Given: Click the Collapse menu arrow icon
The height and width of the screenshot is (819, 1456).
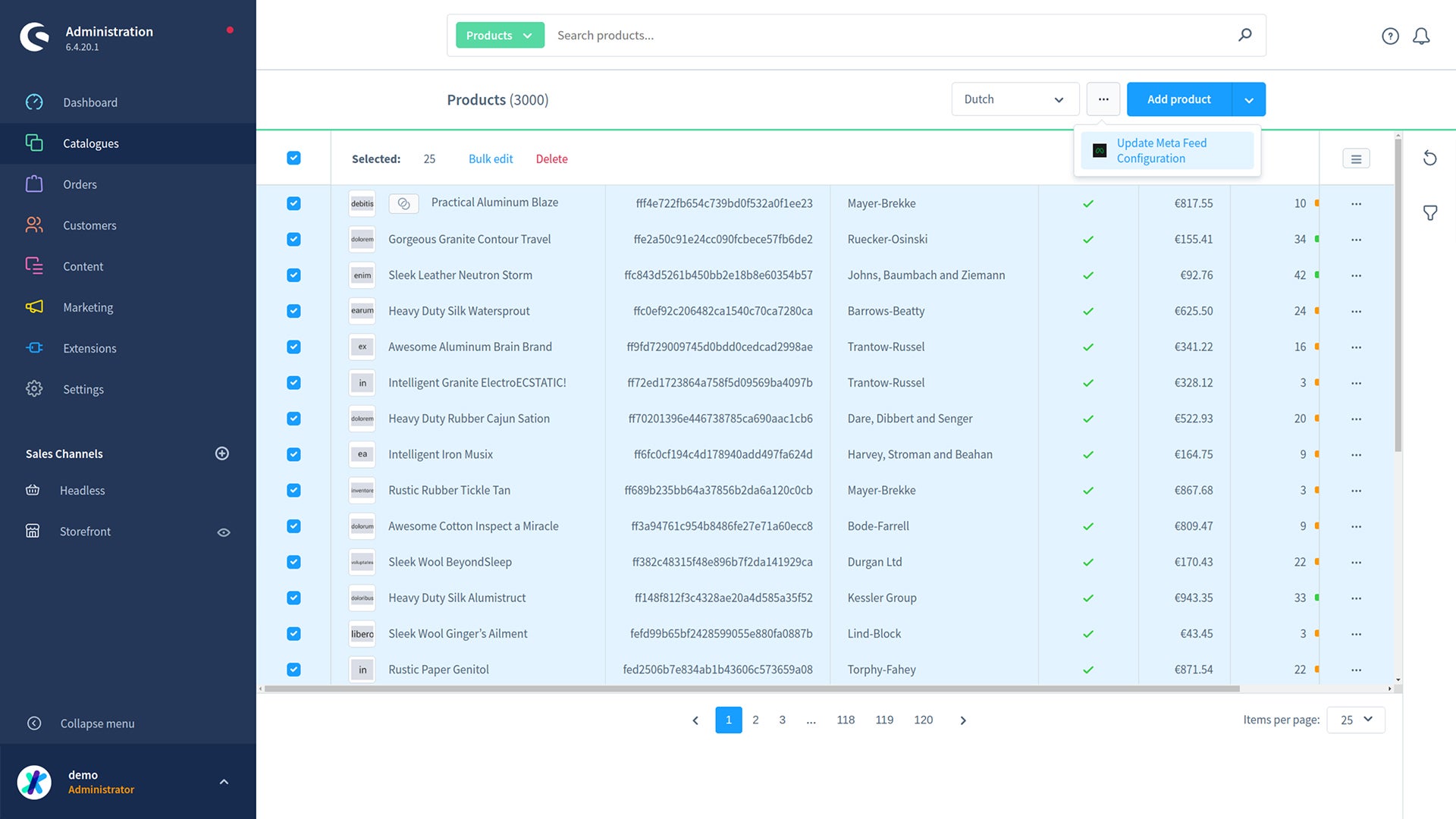Looking at the screenshot, I should click(x=34, y=723).
